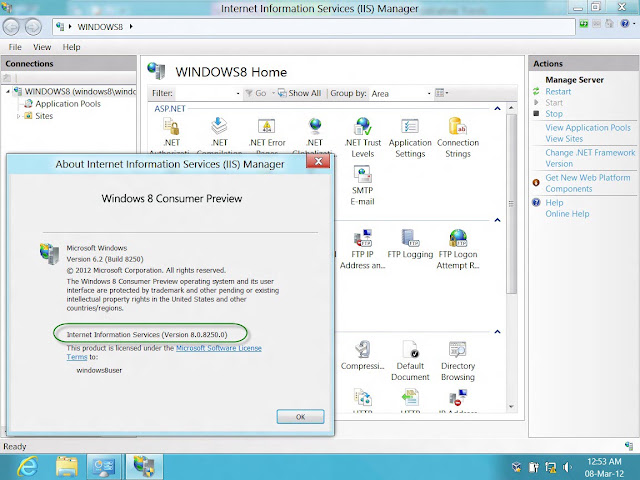Open FTP Logon Attempt Restrictions
Viewport: 640px width, 480px height.
tap(458, 249)
